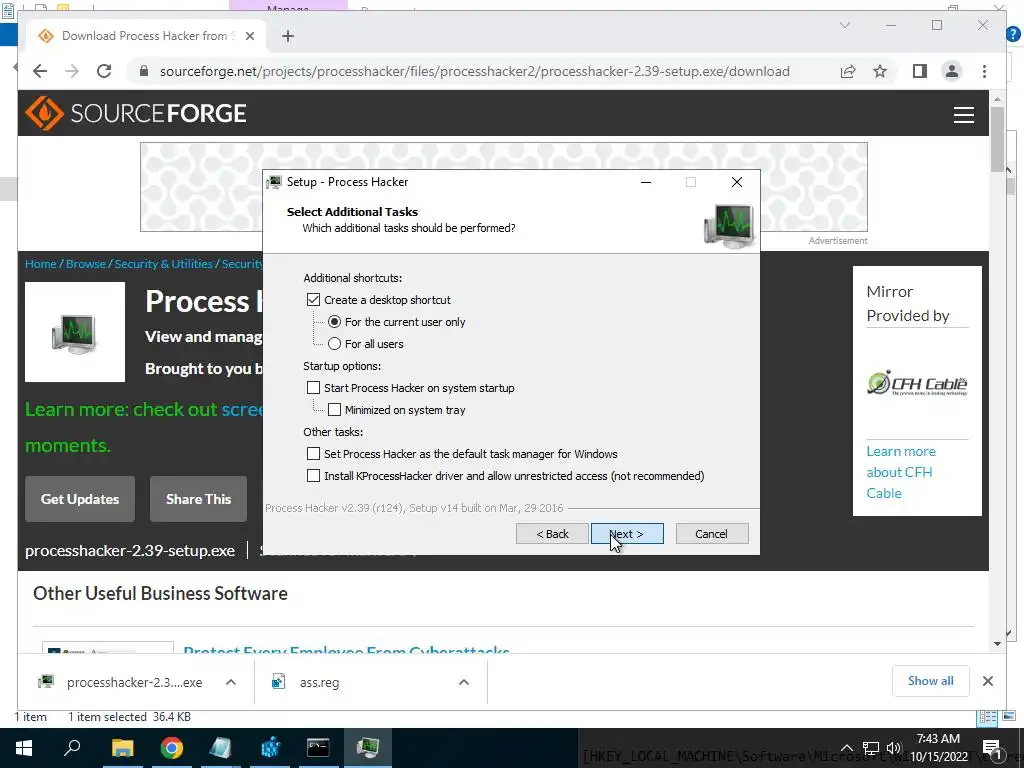The height and width of the screenshot is (768, 1024).
Task: Open taskbar search
Action: [72, 748]
